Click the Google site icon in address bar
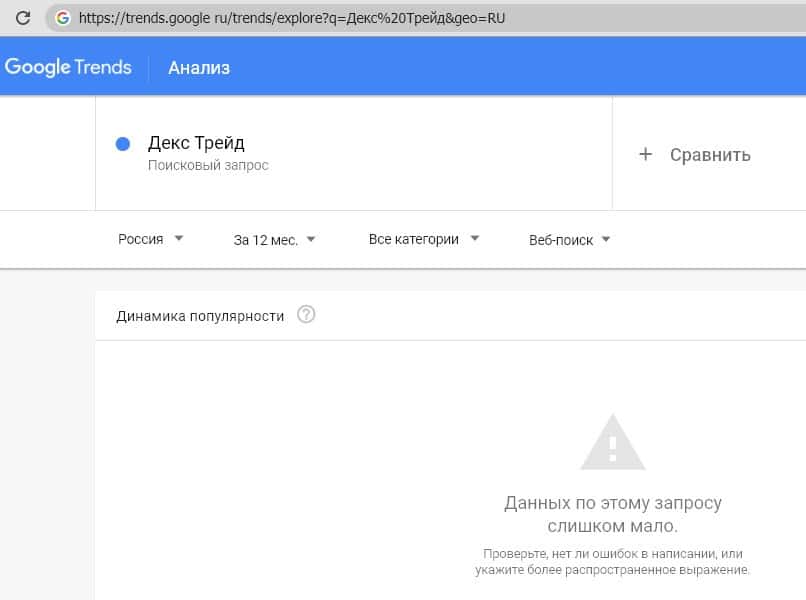806x600 pixels. 63,18
